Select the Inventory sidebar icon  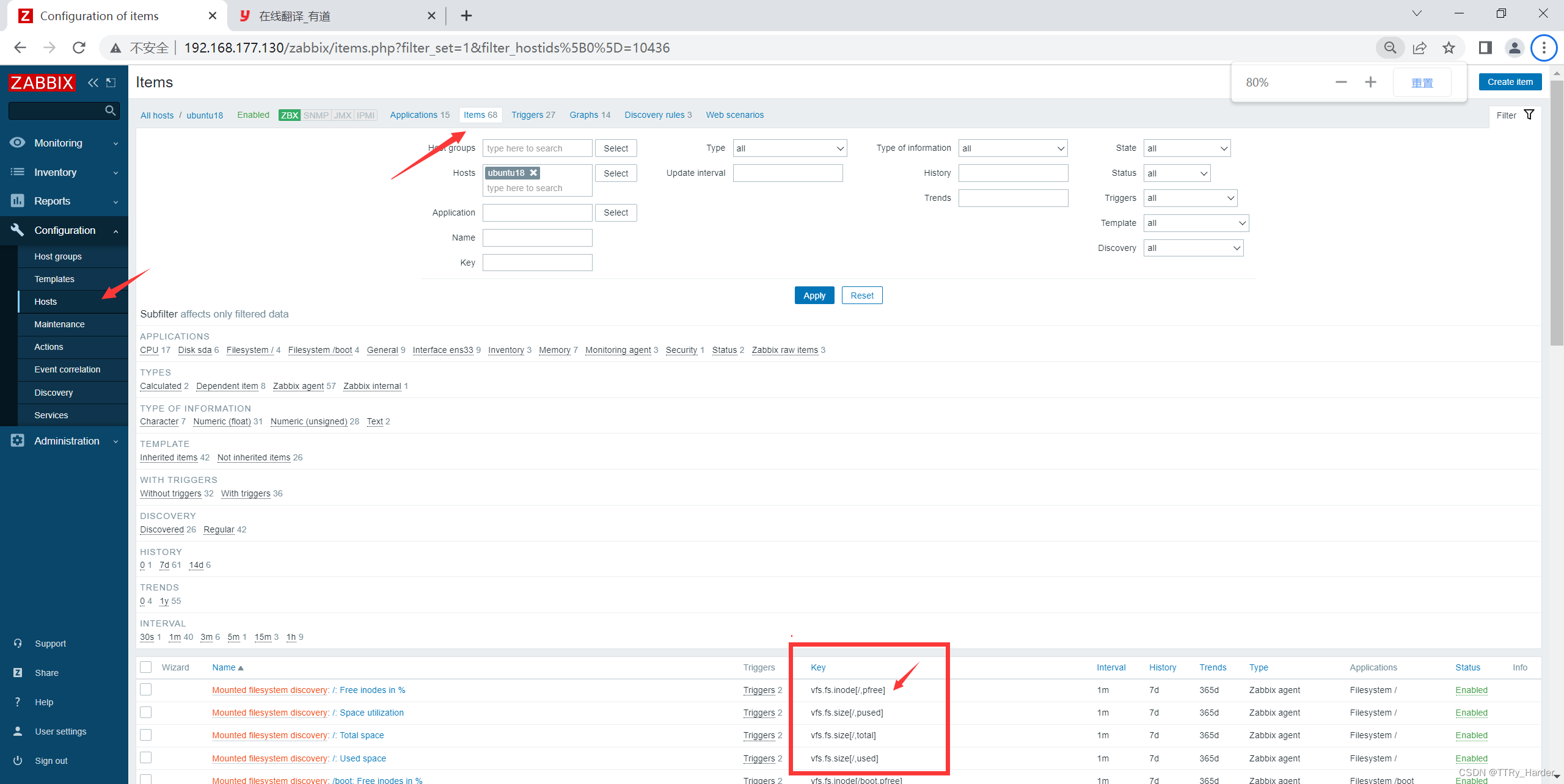click(x=18, y=172)
